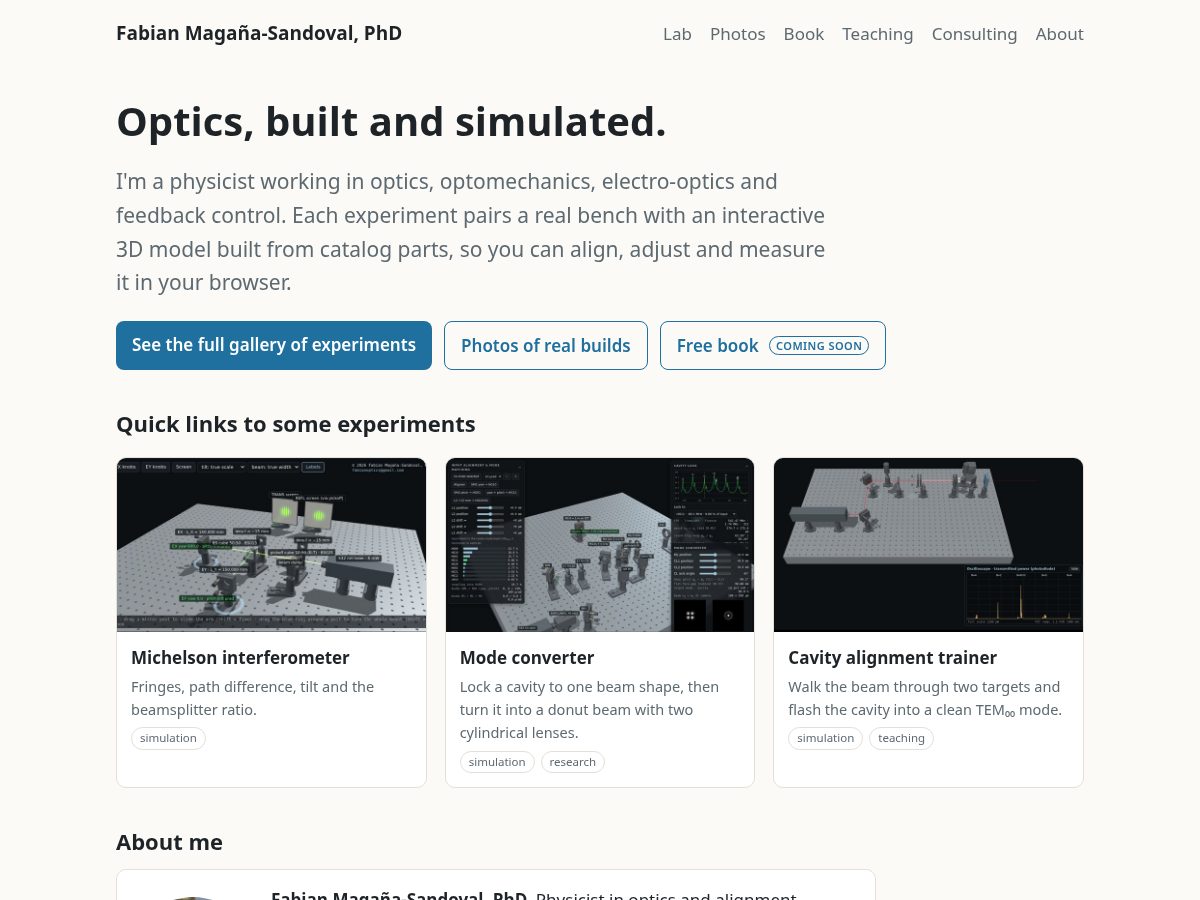
Task: Click the Optics, built and simulated headline
Action: pos(391,122)
